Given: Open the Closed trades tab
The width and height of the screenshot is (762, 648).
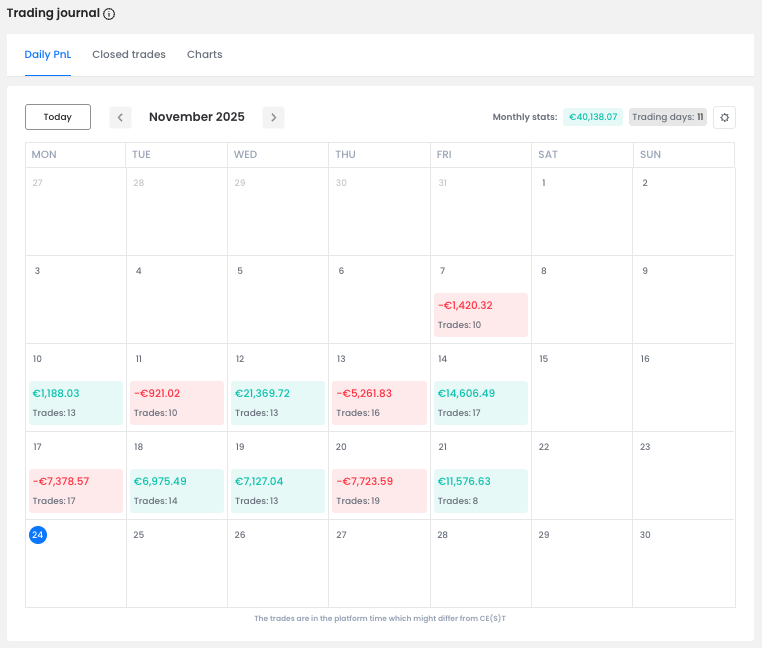Looking at the screenshot, I should click(x=129, y=54).
